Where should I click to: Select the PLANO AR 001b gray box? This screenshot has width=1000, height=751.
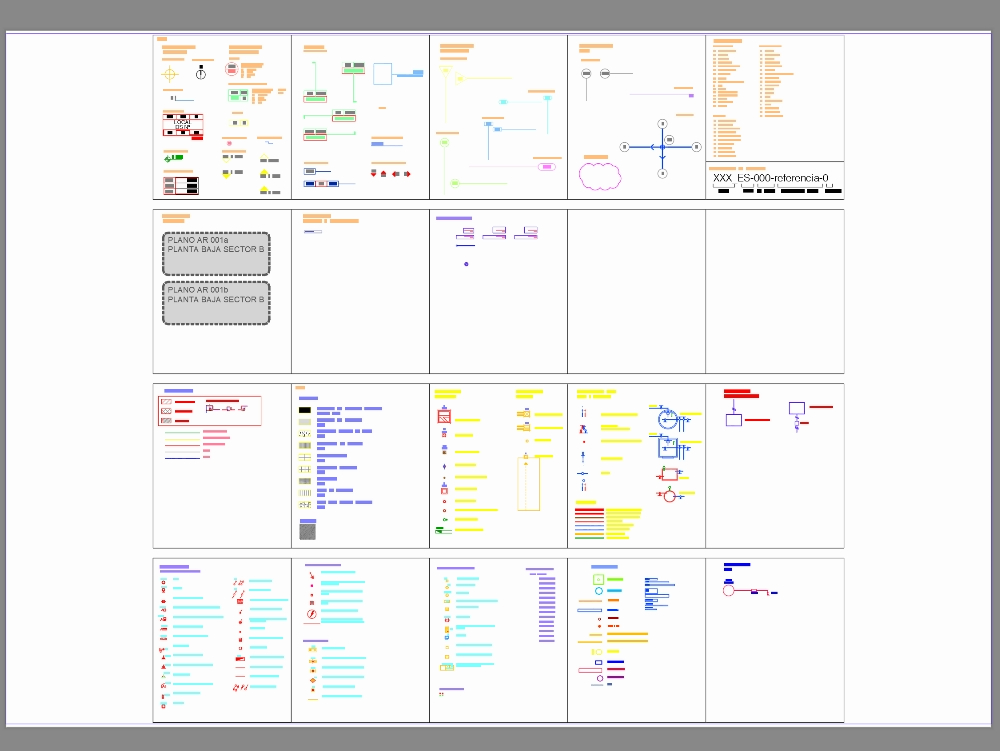tap(216, 303)
